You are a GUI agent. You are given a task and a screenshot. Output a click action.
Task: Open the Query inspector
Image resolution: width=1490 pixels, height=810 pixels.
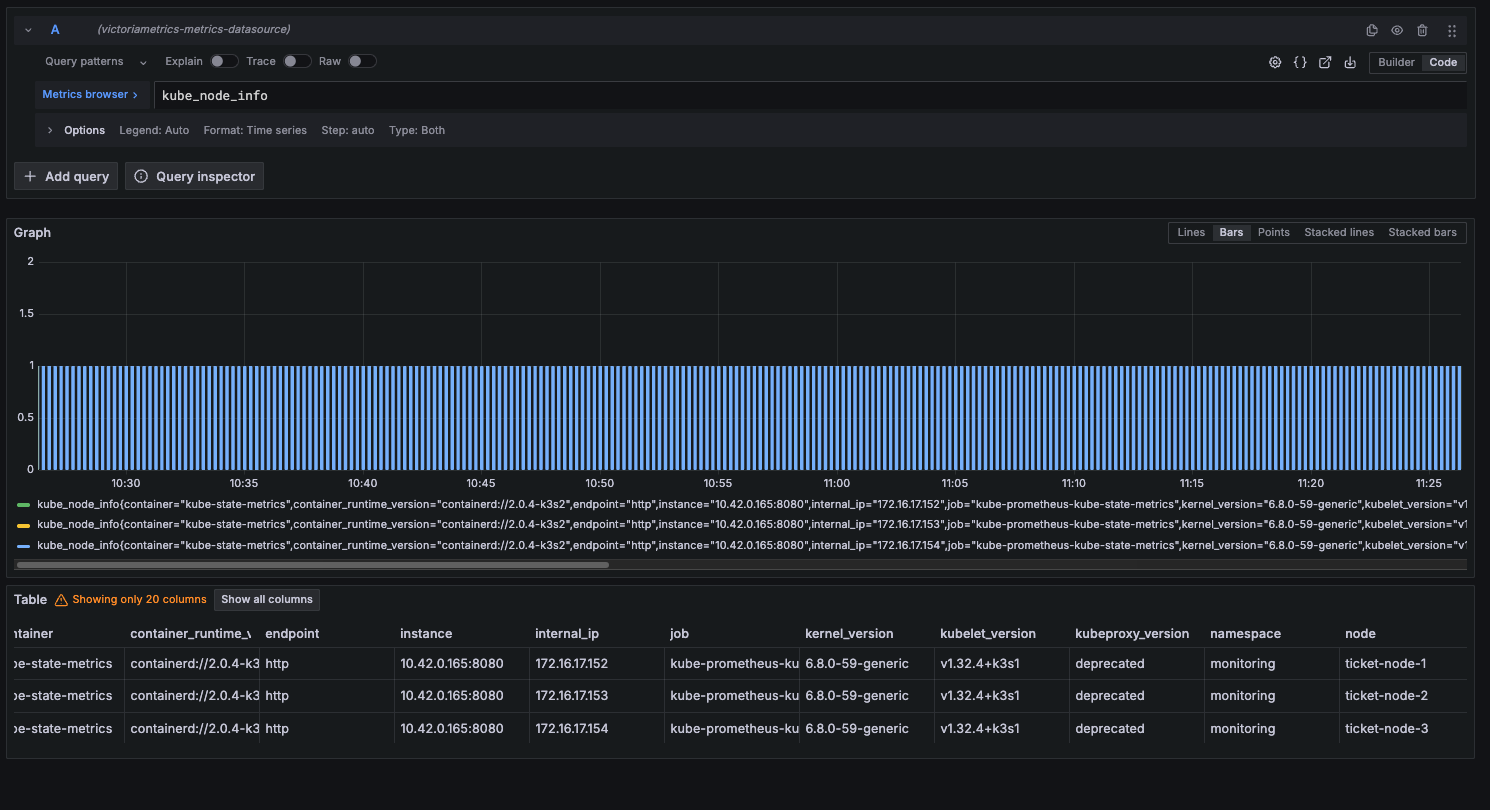(194, 176)
